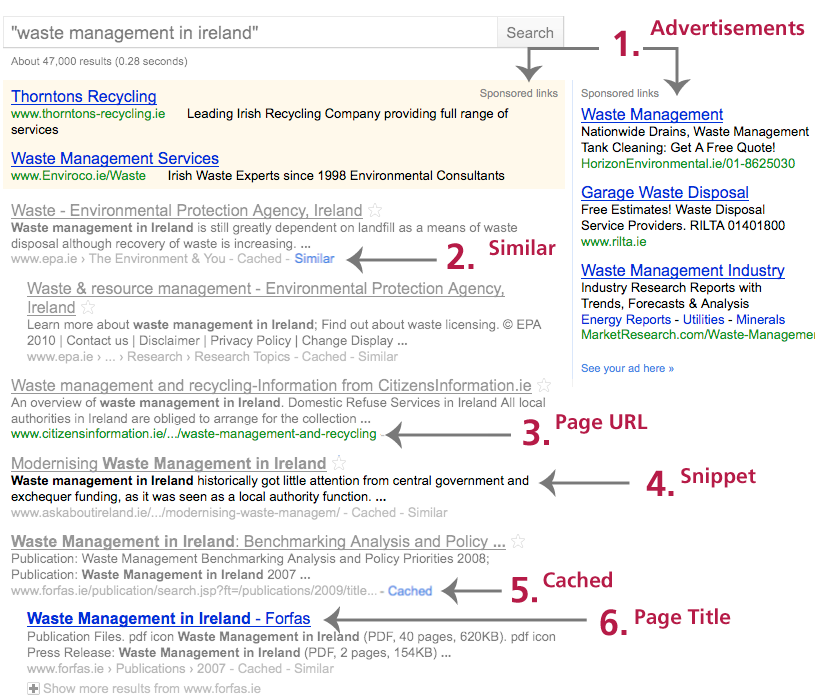Open 'Waste - Environmental Protection Agency, Ireland' result

pos(187,210)
